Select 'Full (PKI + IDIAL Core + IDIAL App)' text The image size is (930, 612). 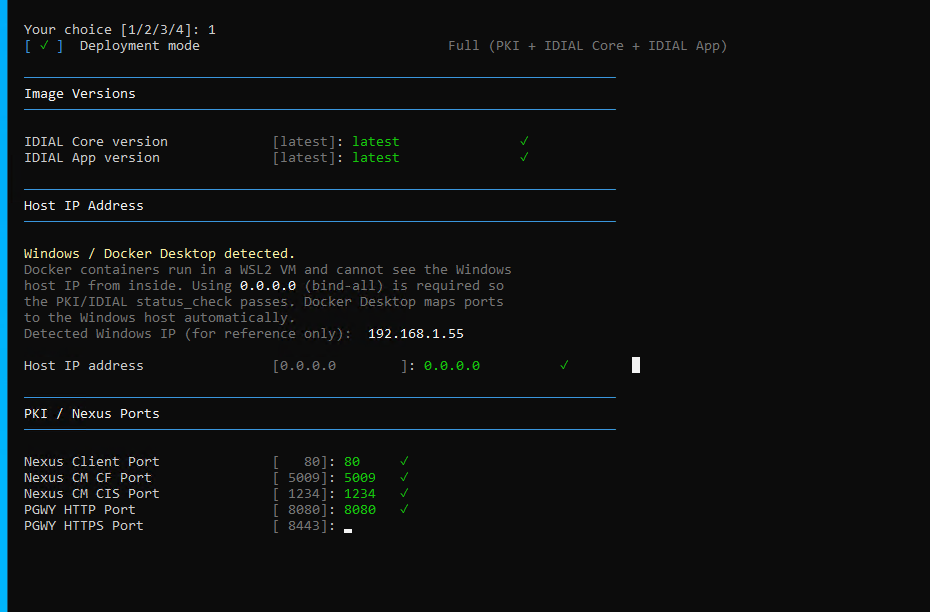click(x=587, y=46)
